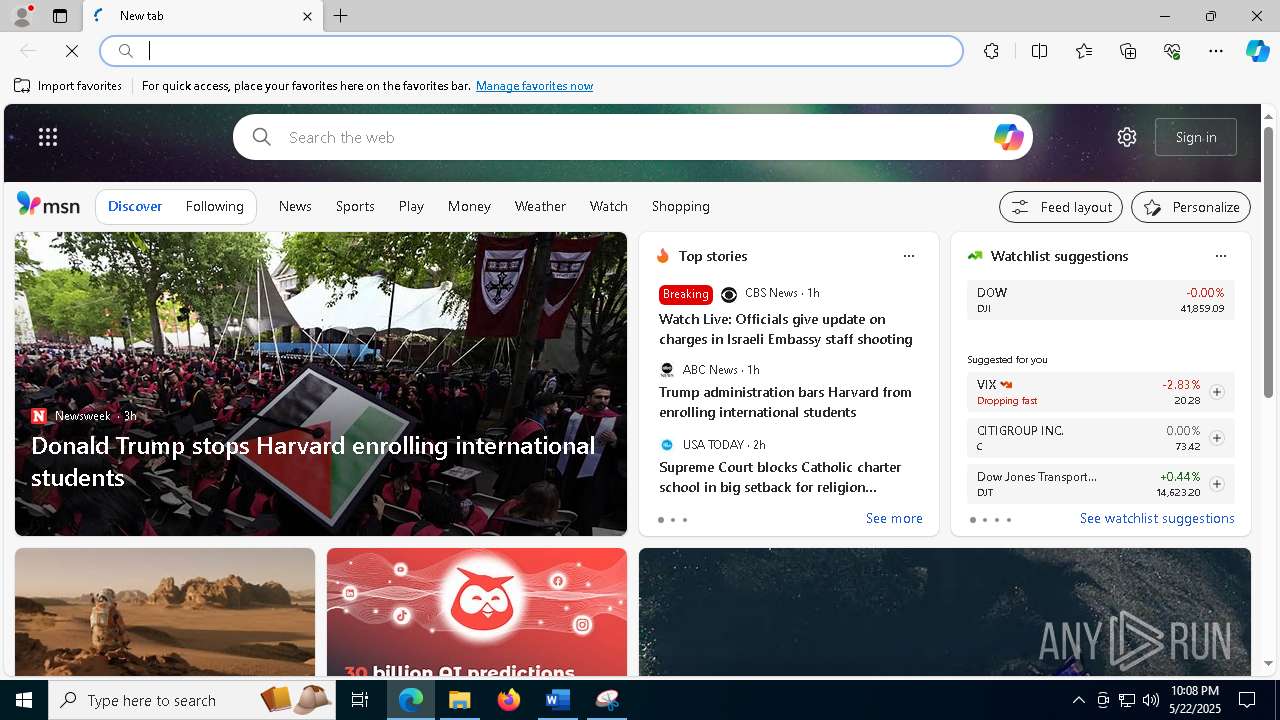Open the Favorites star icon
The height and width of the screenshot is (720, 1280).
click(x=1084, y=51)
